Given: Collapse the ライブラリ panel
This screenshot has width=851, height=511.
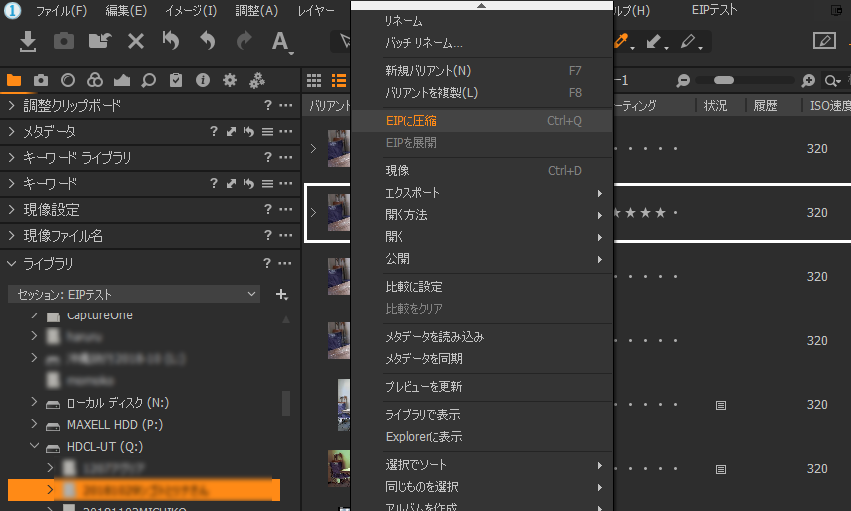Looking at the screenshot, I should pyautogui.click(x=11, y=263).
